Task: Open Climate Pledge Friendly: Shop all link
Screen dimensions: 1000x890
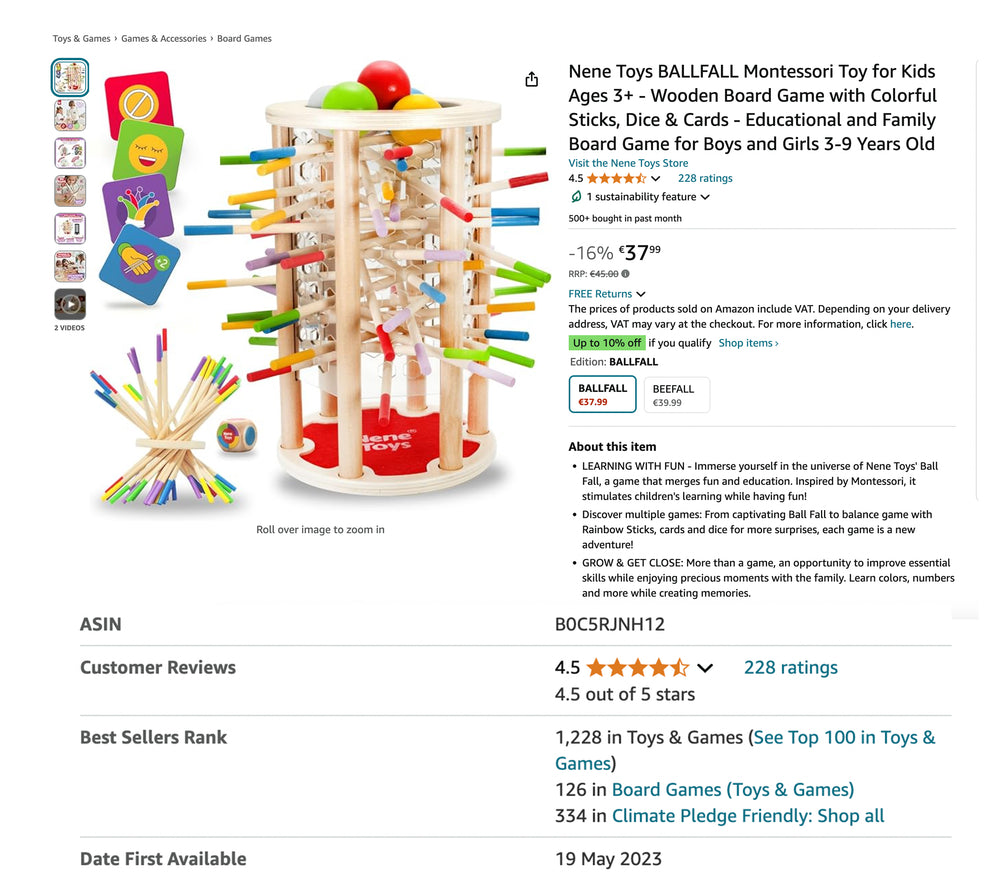Action: (x=748, y=816)
